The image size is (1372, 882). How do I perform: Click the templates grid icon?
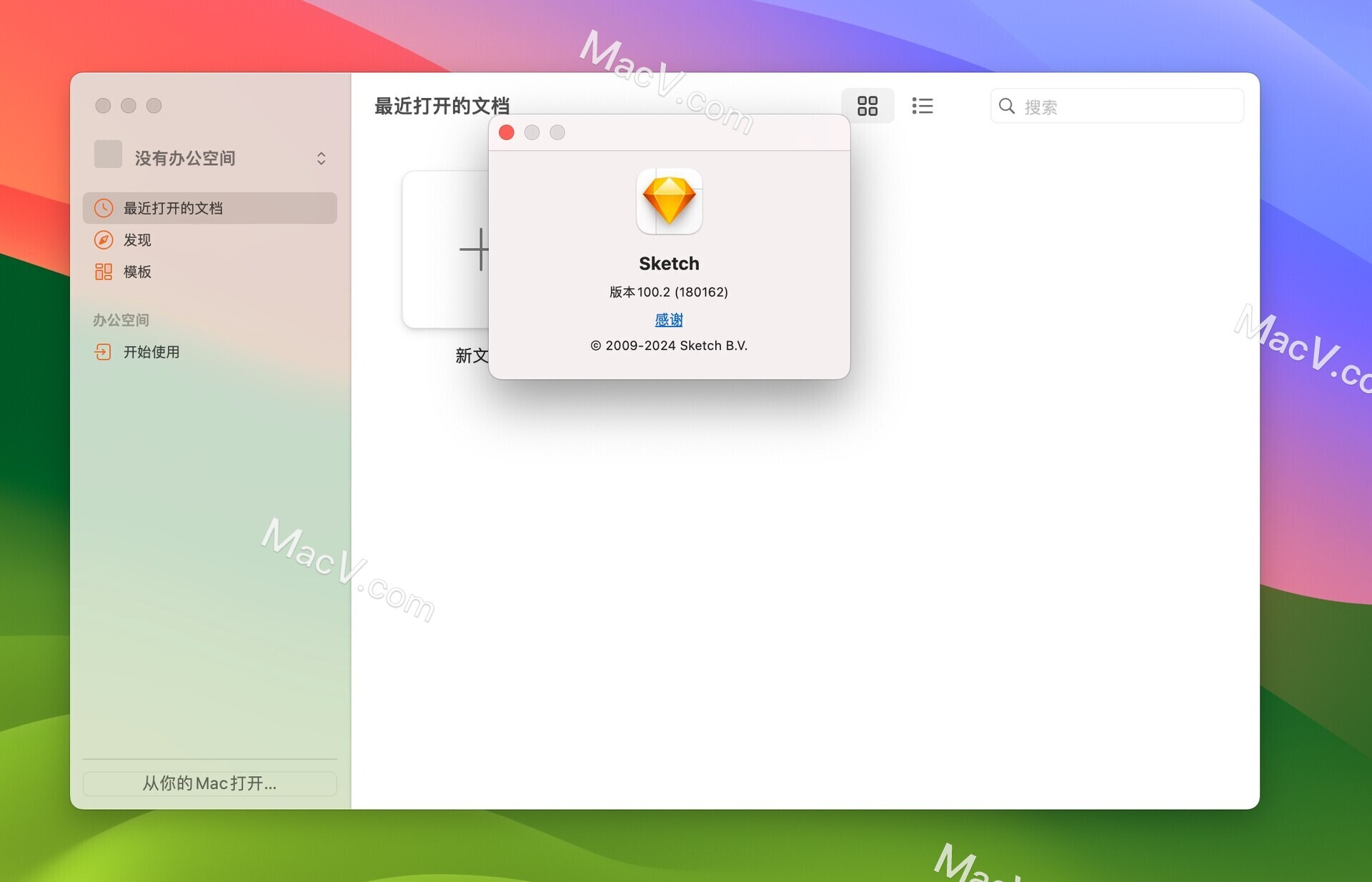click(x=104, y=272)
